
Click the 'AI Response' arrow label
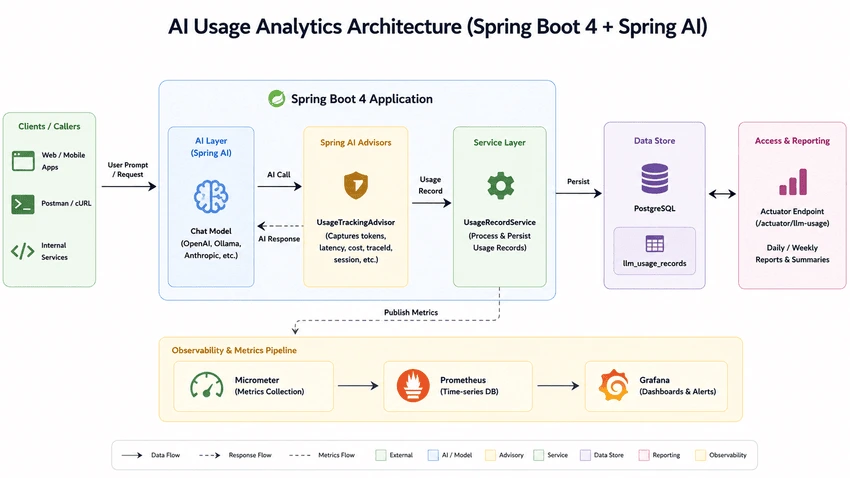point(279,238)
